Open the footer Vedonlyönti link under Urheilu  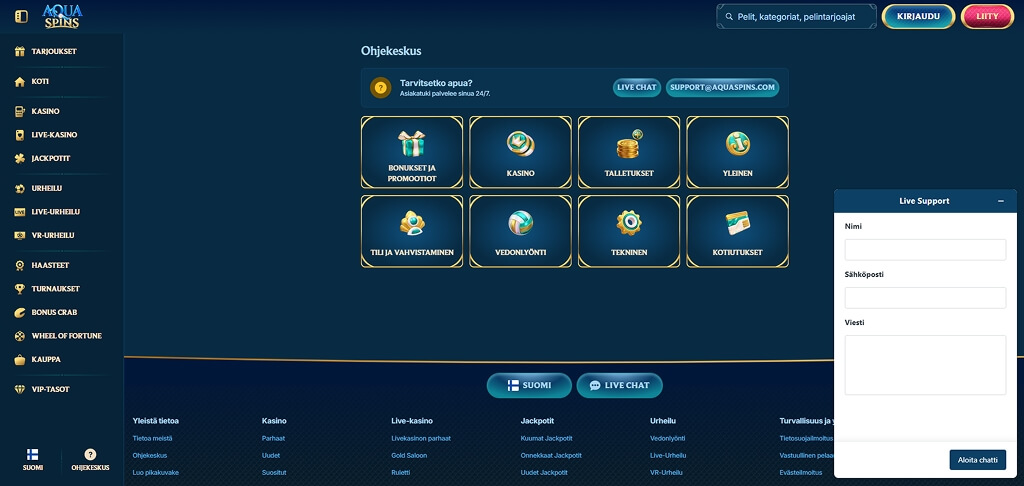coord(667,438)
